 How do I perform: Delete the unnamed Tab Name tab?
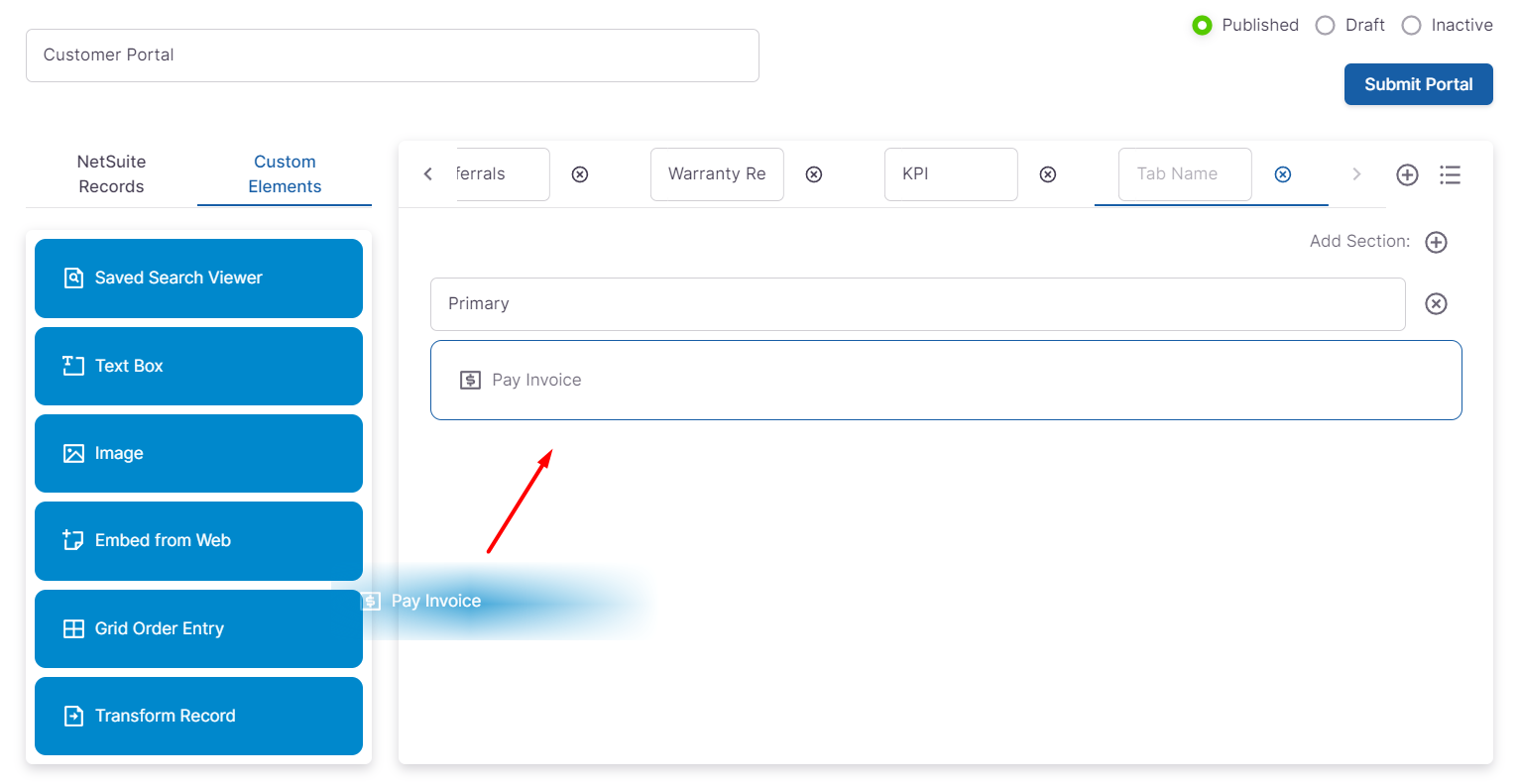(x=1282, y=174)
